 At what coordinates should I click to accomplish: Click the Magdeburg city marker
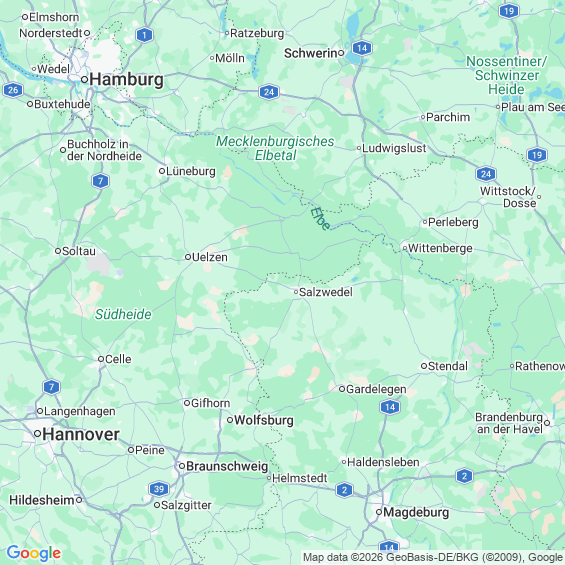379,512
